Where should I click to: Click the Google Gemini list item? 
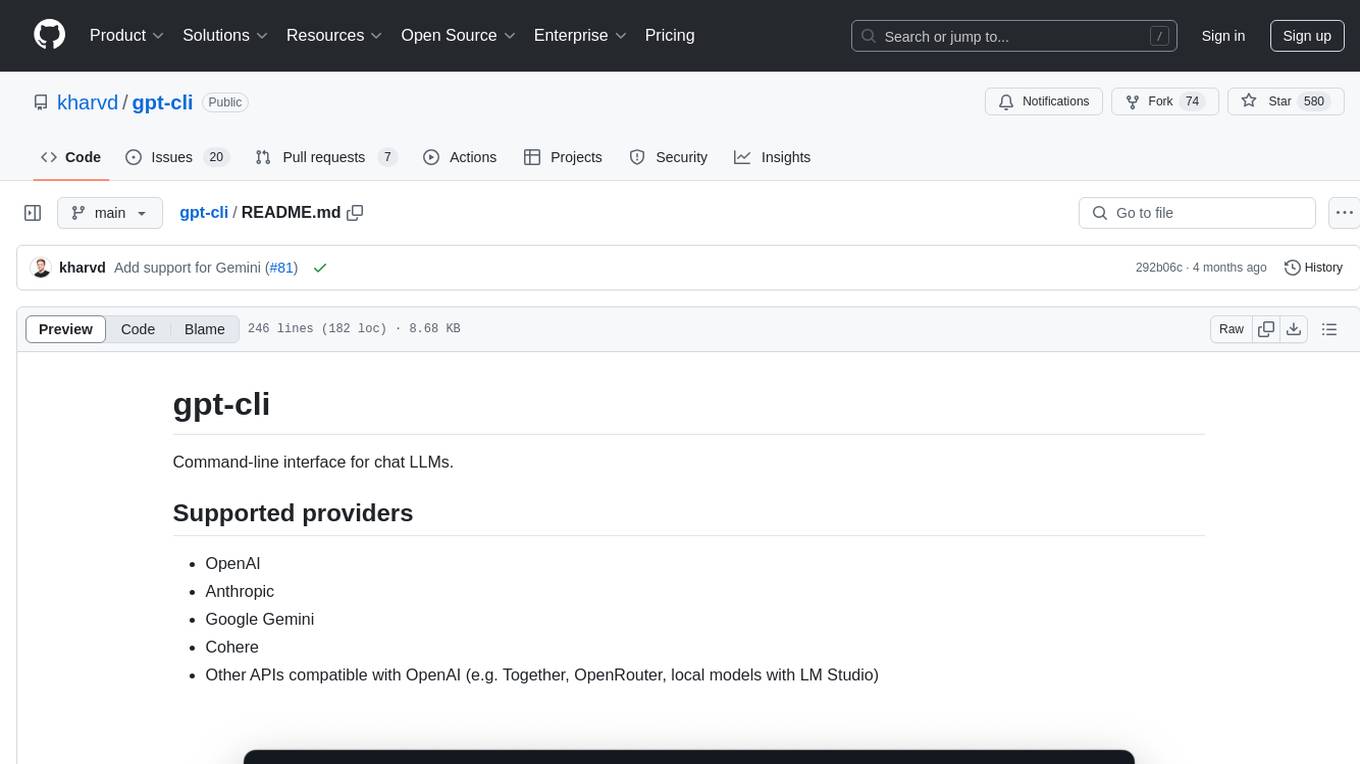(x=260, y=619)
